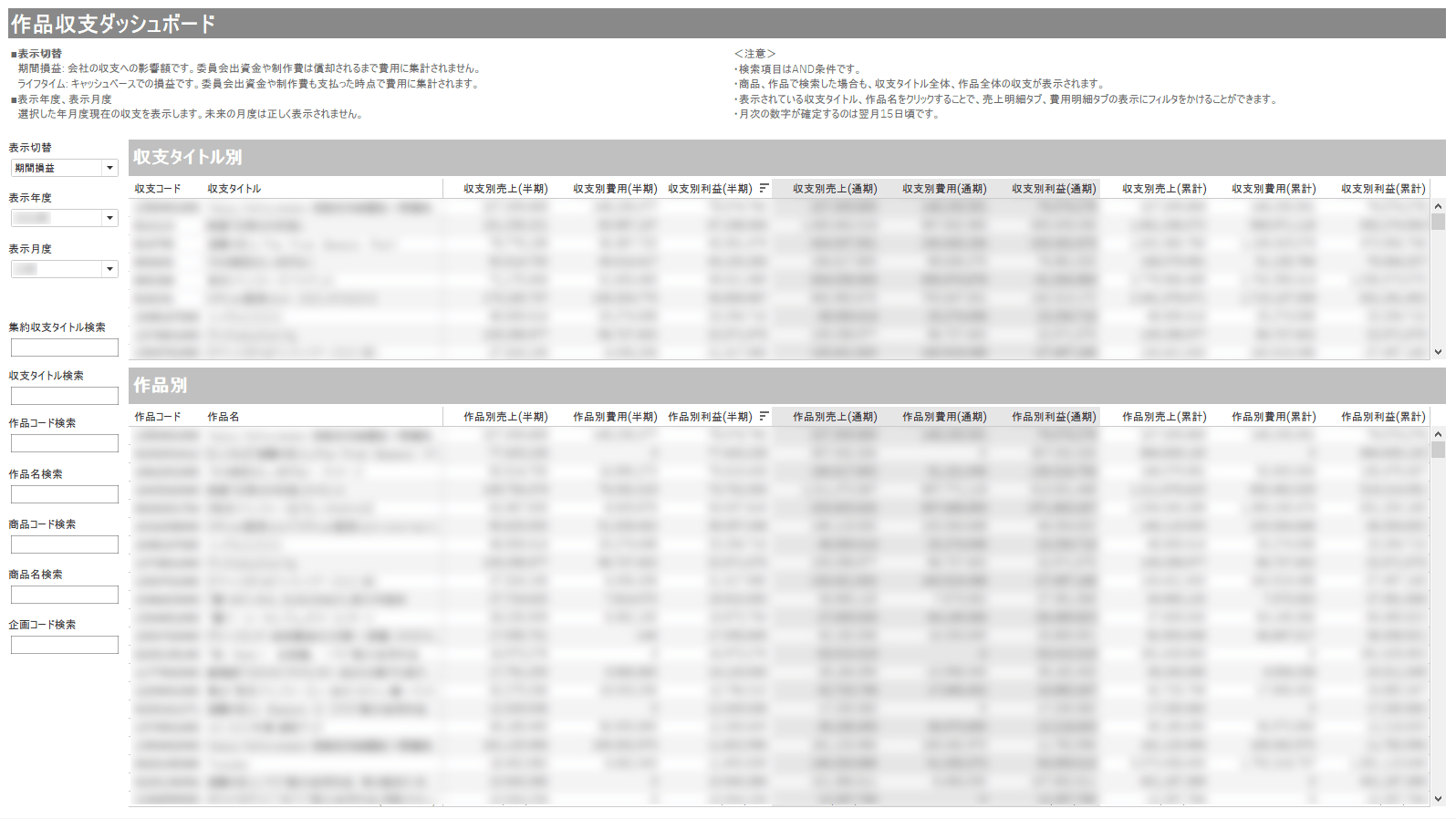Click the 収支別費用(通期) column header
1456x819 pixels.
(944, 189)
